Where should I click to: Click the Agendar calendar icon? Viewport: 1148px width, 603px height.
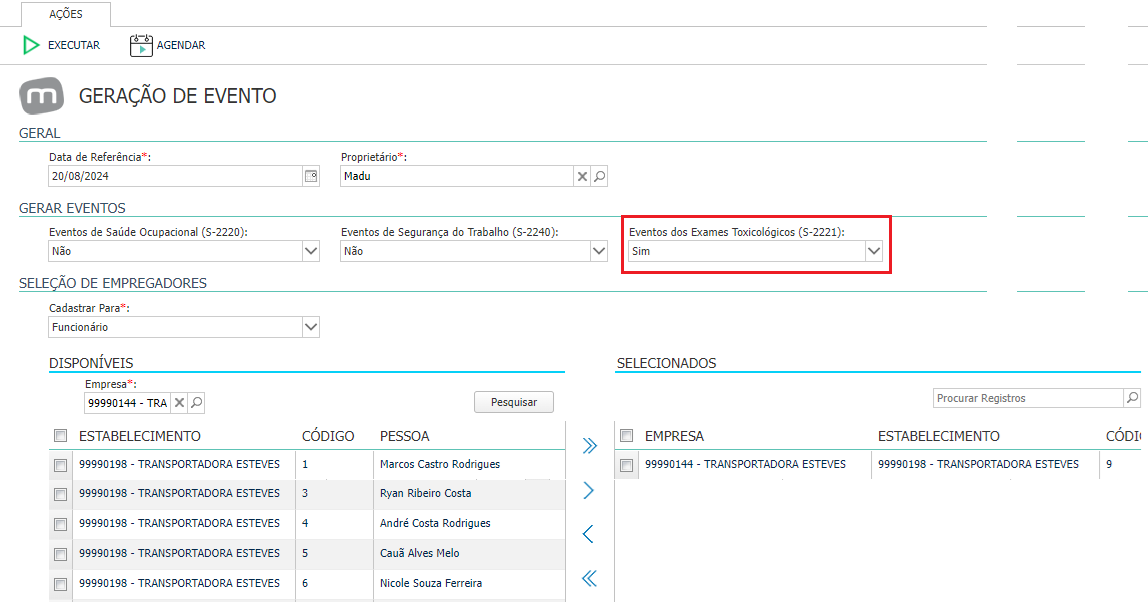(x=141, y=45)
